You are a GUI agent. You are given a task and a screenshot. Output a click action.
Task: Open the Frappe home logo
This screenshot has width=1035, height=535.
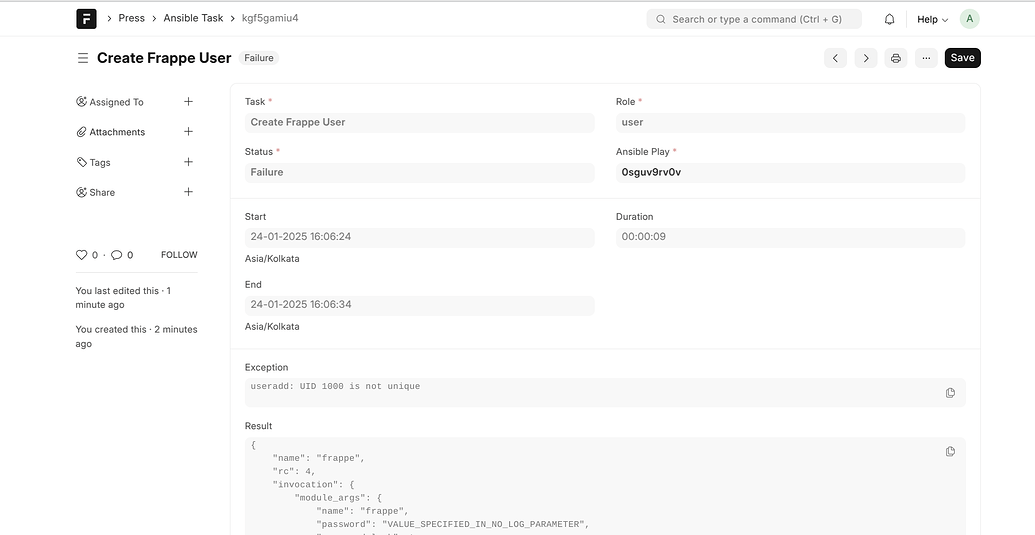pos(86,18)
